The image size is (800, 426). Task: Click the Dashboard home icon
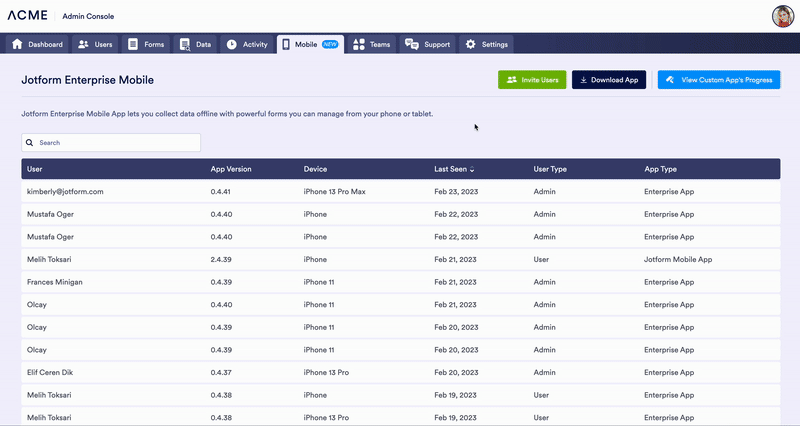point(17,44)
